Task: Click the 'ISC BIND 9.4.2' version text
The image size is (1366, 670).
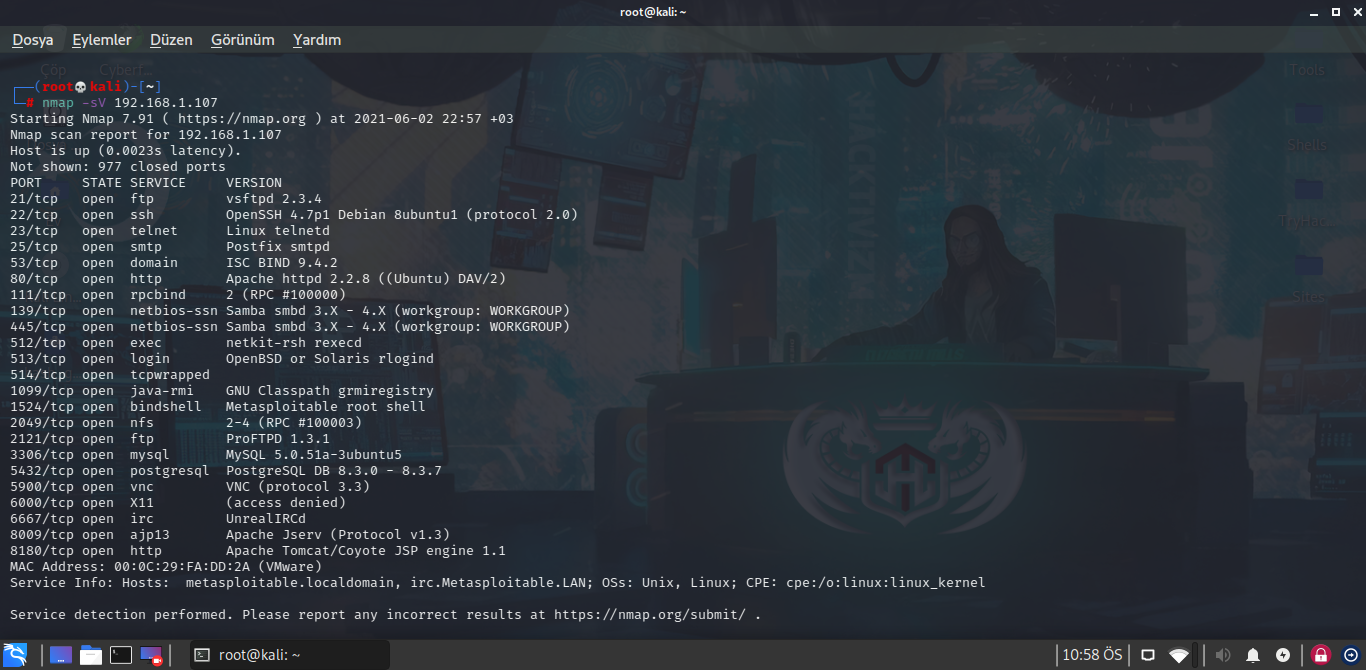Action: tap(282, 263)
